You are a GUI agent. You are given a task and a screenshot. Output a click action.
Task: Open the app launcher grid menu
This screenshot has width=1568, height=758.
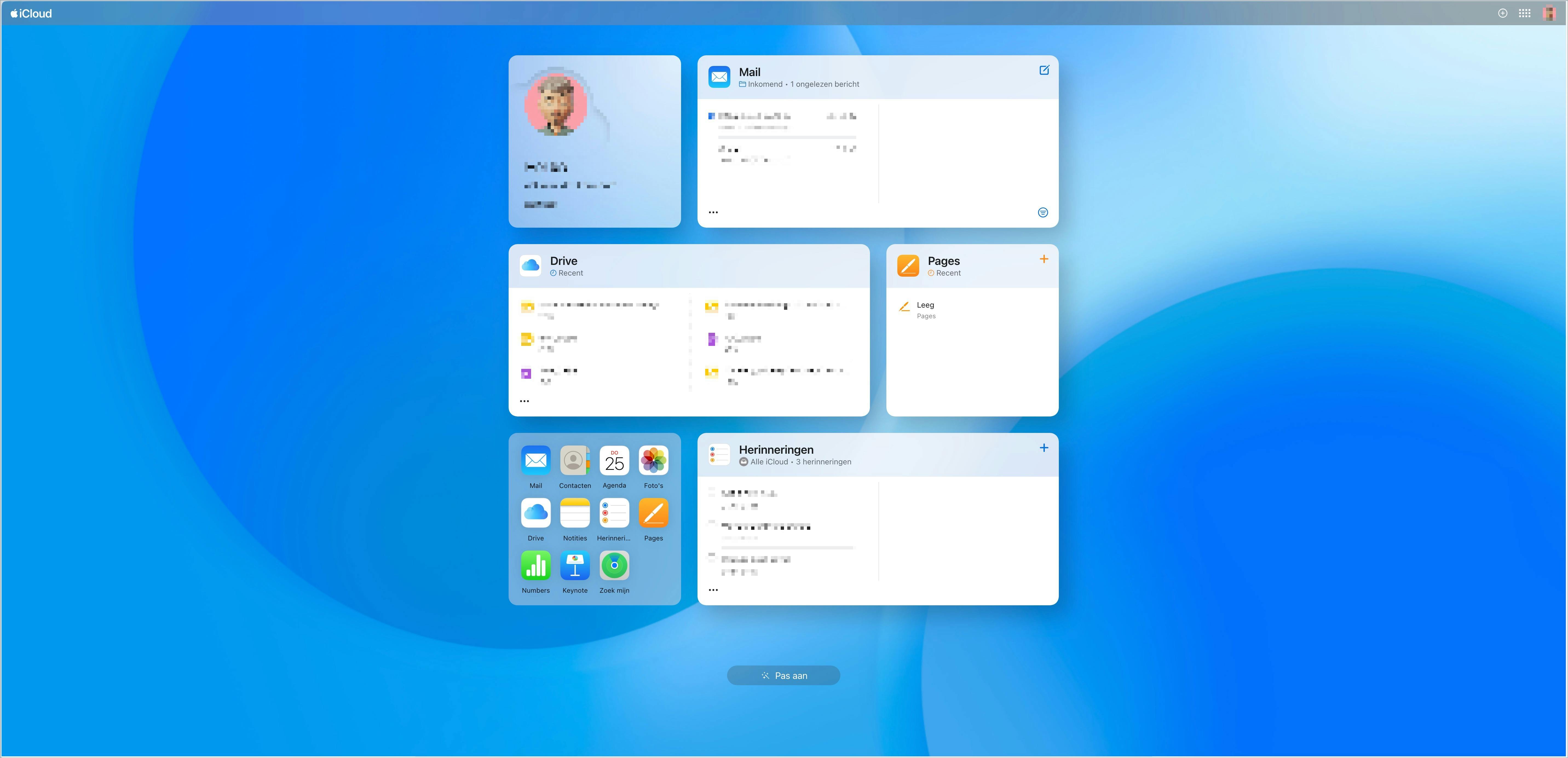1524,13
